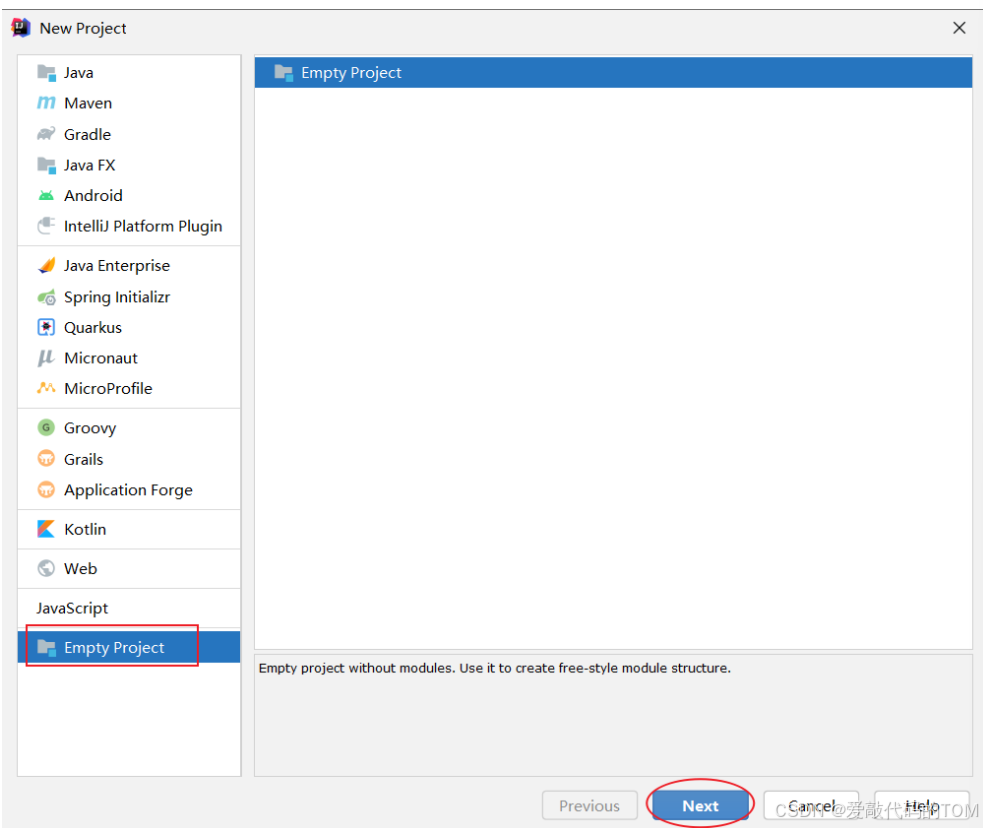
Task: Click the Application Forge icon
Action: [x=46, y=489]
